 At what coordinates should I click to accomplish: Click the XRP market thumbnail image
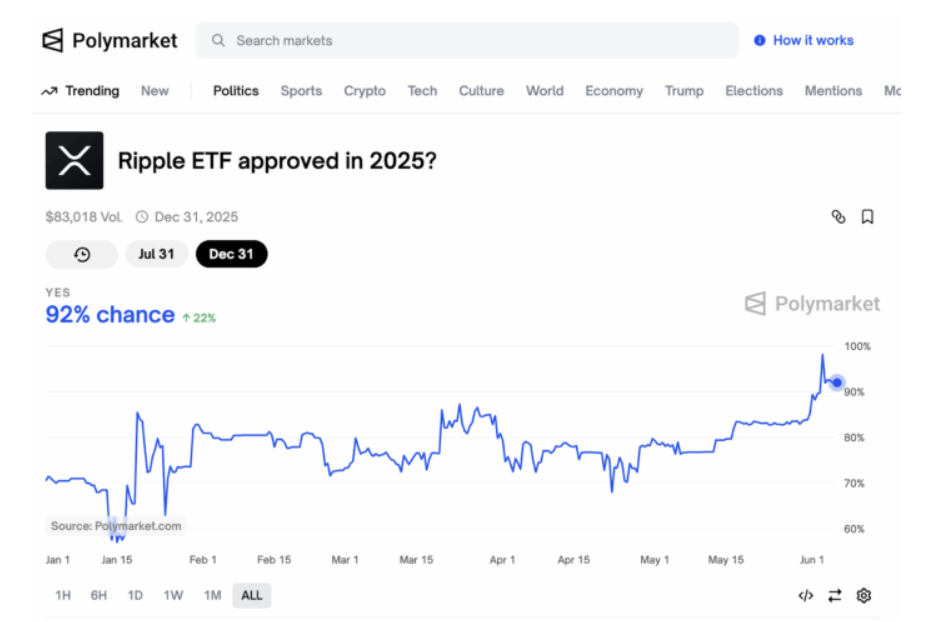pyautogui.click(x=74, y=160)
